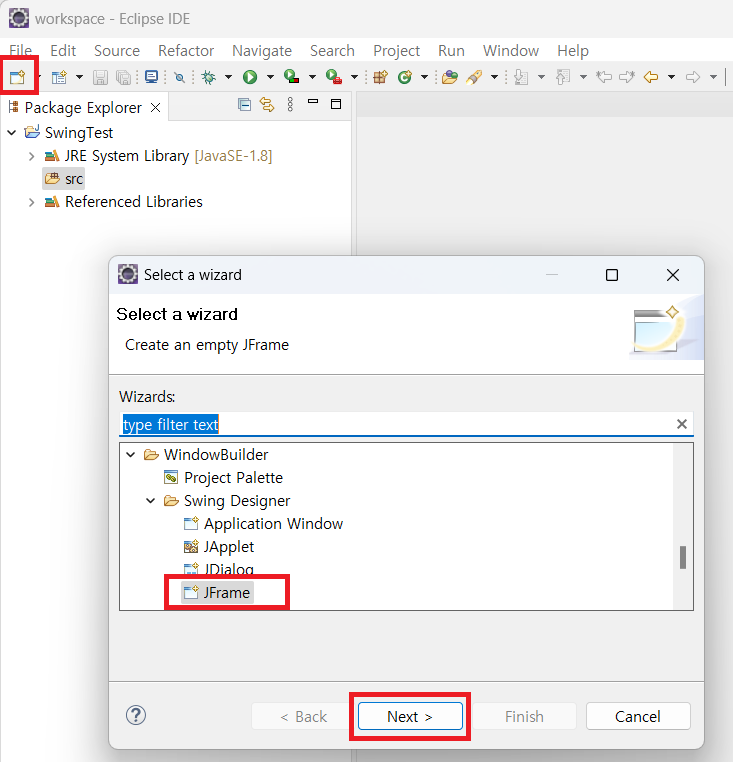
Task: Open the Coverage dropdown arrow
Action: tap(313, 77)
